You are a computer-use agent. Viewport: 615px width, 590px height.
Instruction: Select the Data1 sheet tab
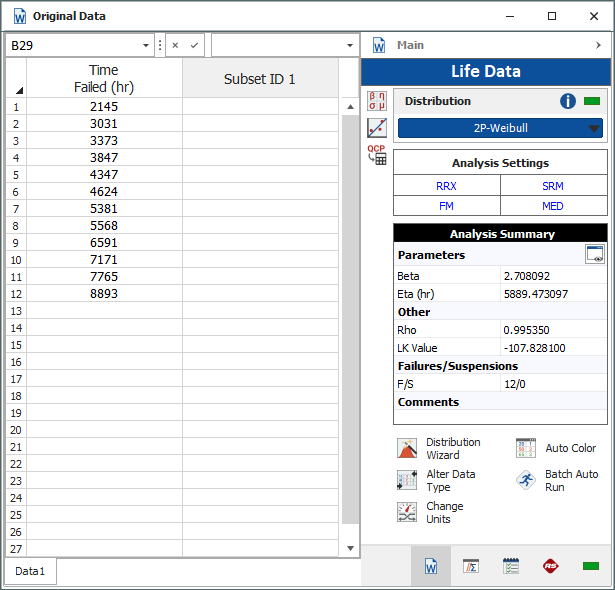click(x=30, y=571)
